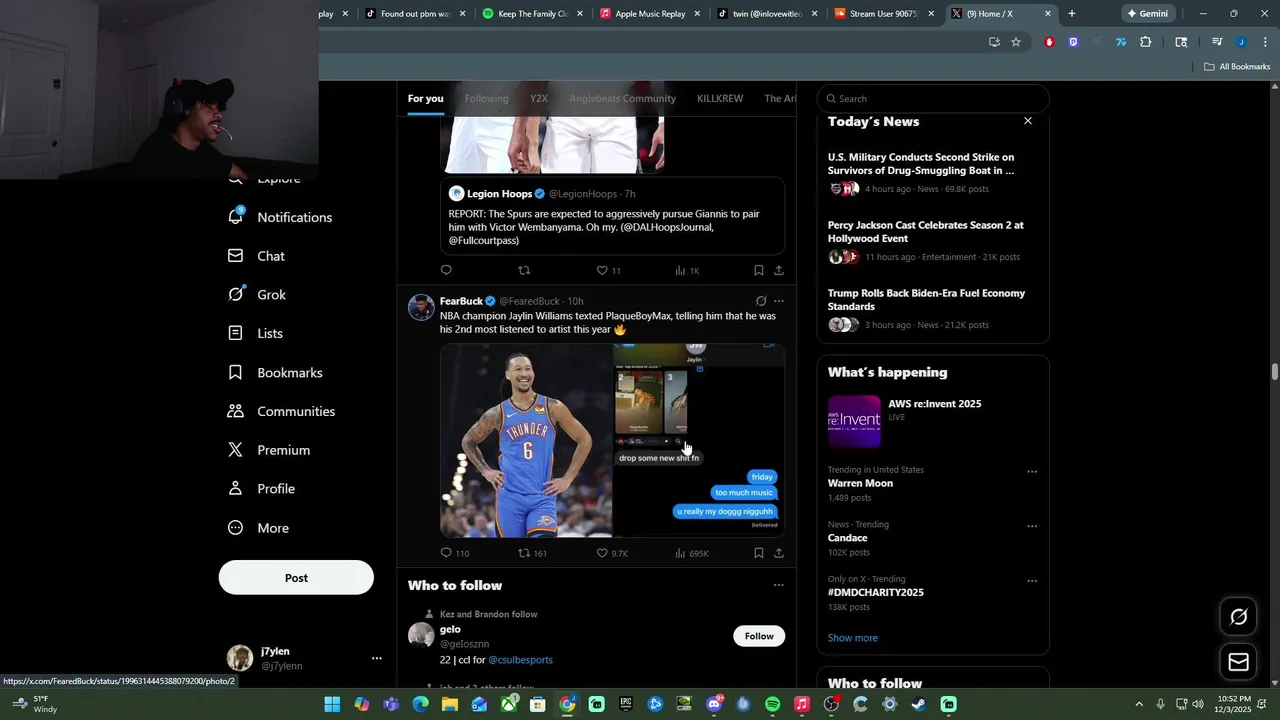Switch to the KILLKREW tab
This screenshot has width=1280, height=720.
click(x=720, y=99)
